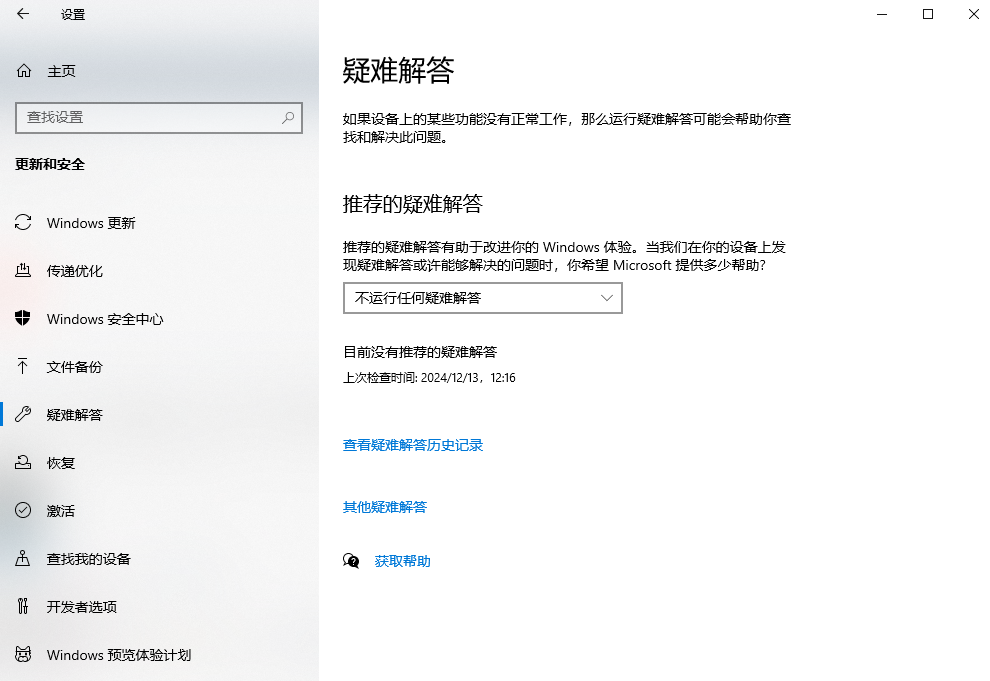
Task: Click inside the 查找设置 search field
Action: pyautogui.click(x=159, y=117)
